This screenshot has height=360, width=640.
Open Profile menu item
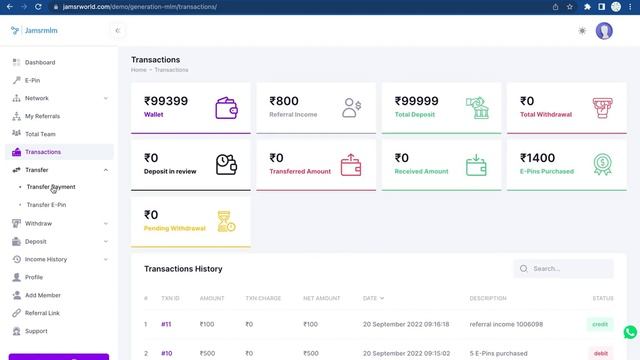(x=34, y=277)
